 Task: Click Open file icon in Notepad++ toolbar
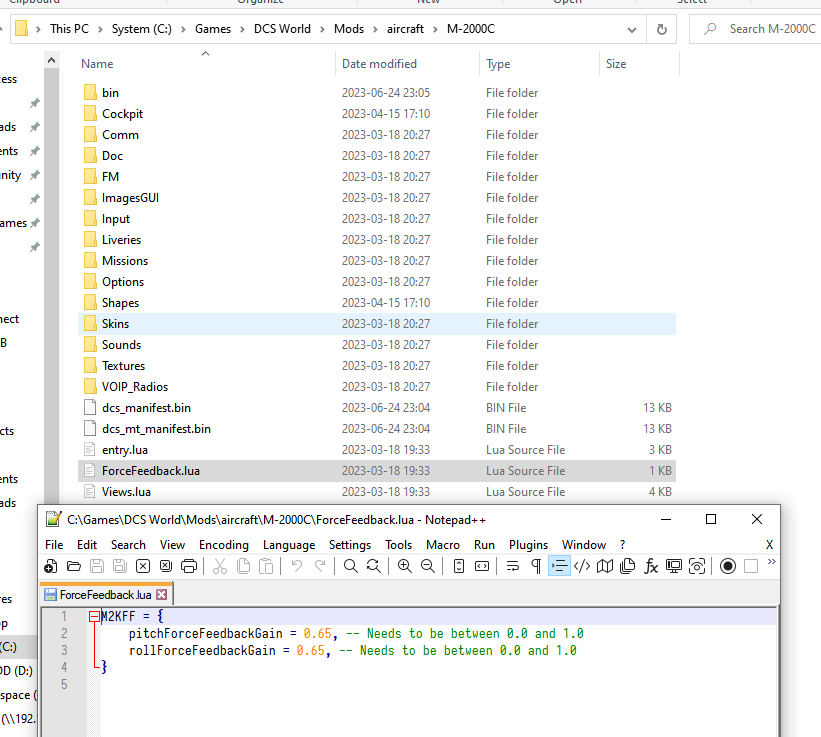coord(74,566)
